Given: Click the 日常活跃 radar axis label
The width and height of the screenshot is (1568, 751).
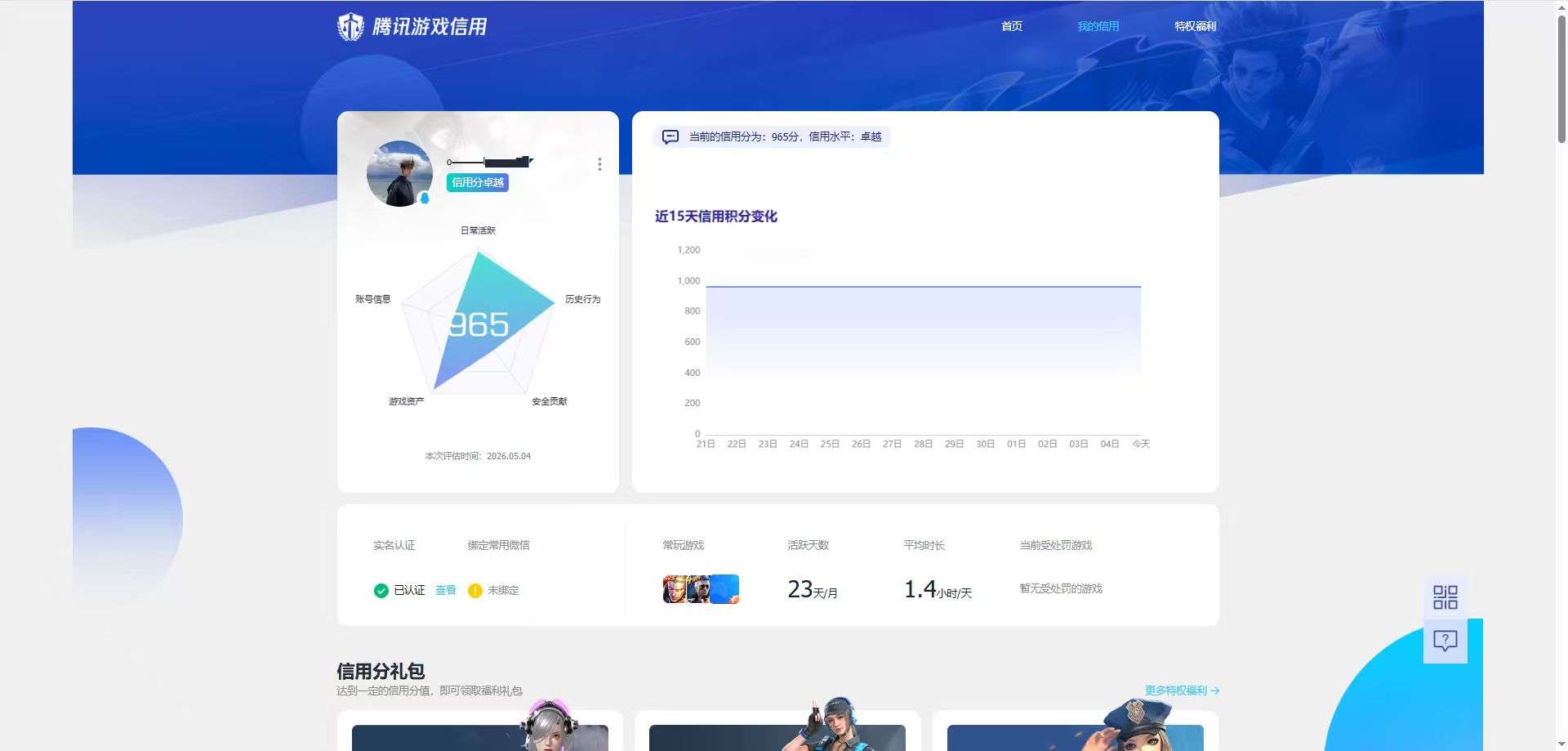Looking at the screenshot, I should point(478,230).
